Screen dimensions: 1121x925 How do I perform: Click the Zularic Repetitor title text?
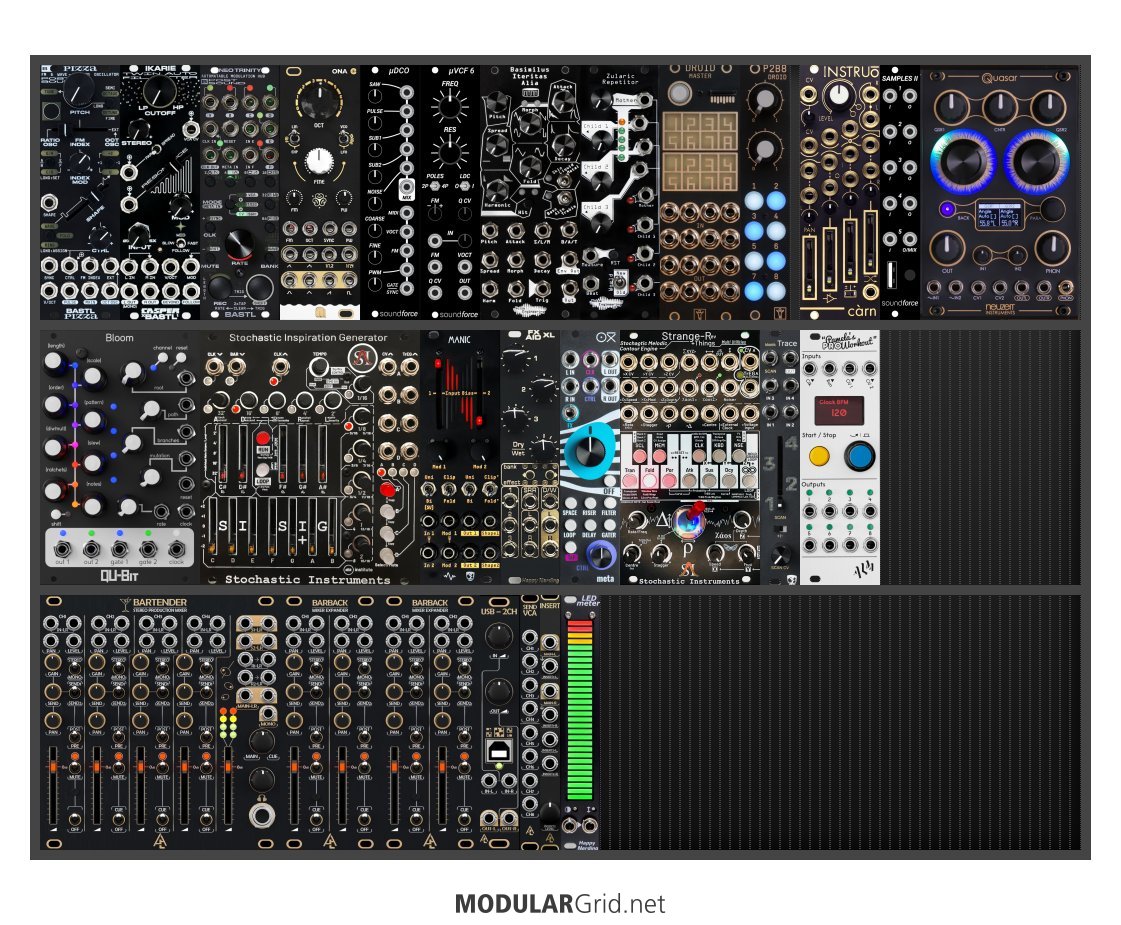tap(620, 79)
